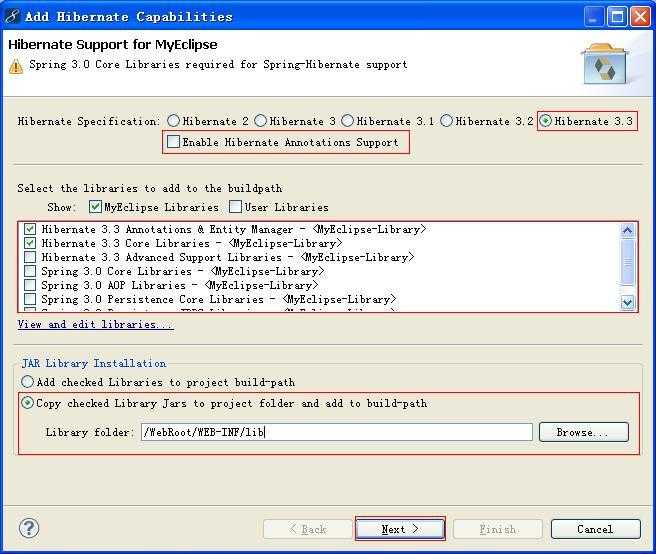This screenshot has width=656, height=554.
Task: Close the Add Hibernate Capabilities dialog
Action: [x=641, y=17]
